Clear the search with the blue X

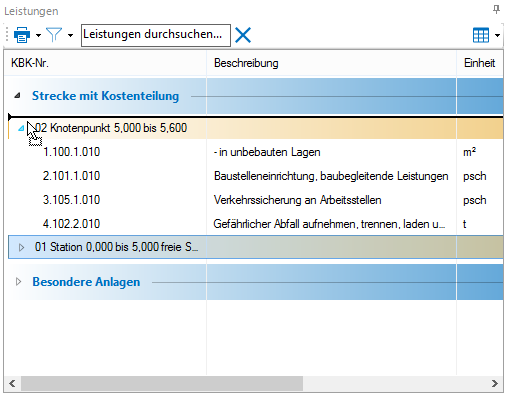tap(243, 35)
